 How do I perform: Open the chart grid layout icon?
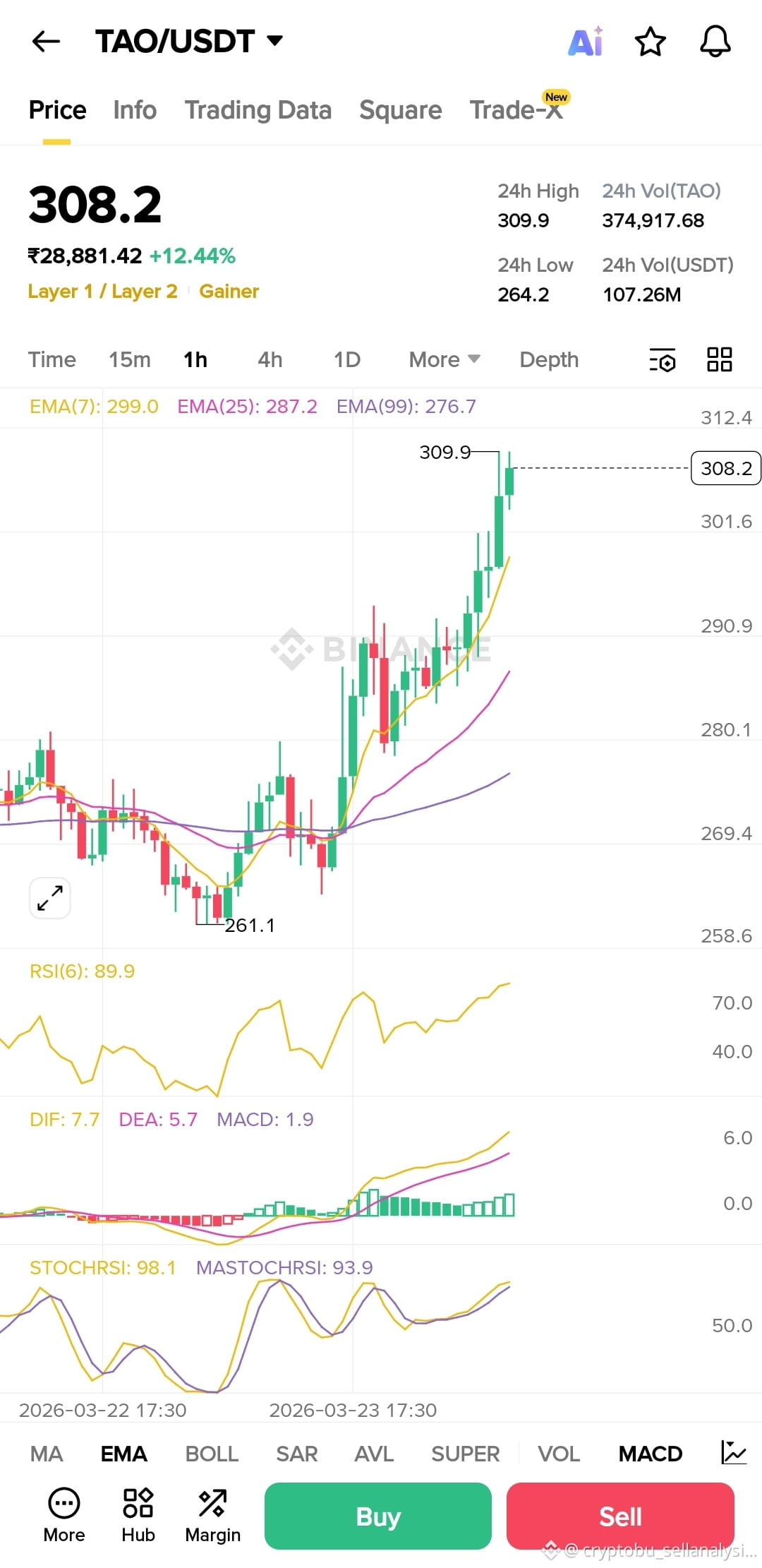point(720,359)
